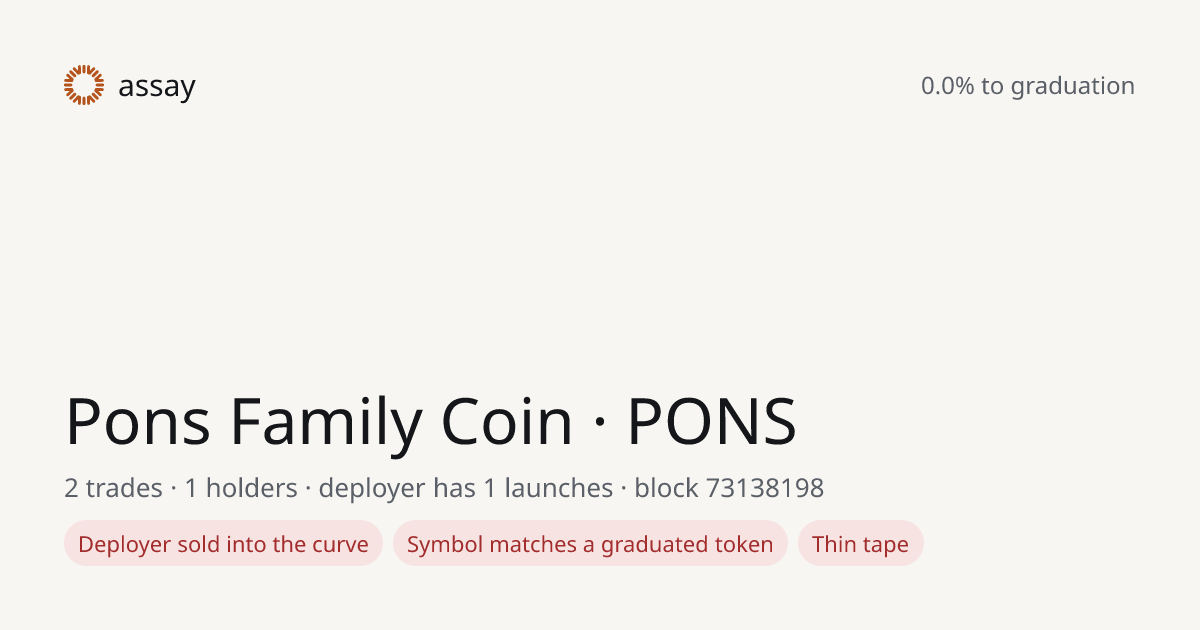Click the dot between trades and holders
Image resolution: width=1200 pixels, height=630 pixels.
(174, 489)
